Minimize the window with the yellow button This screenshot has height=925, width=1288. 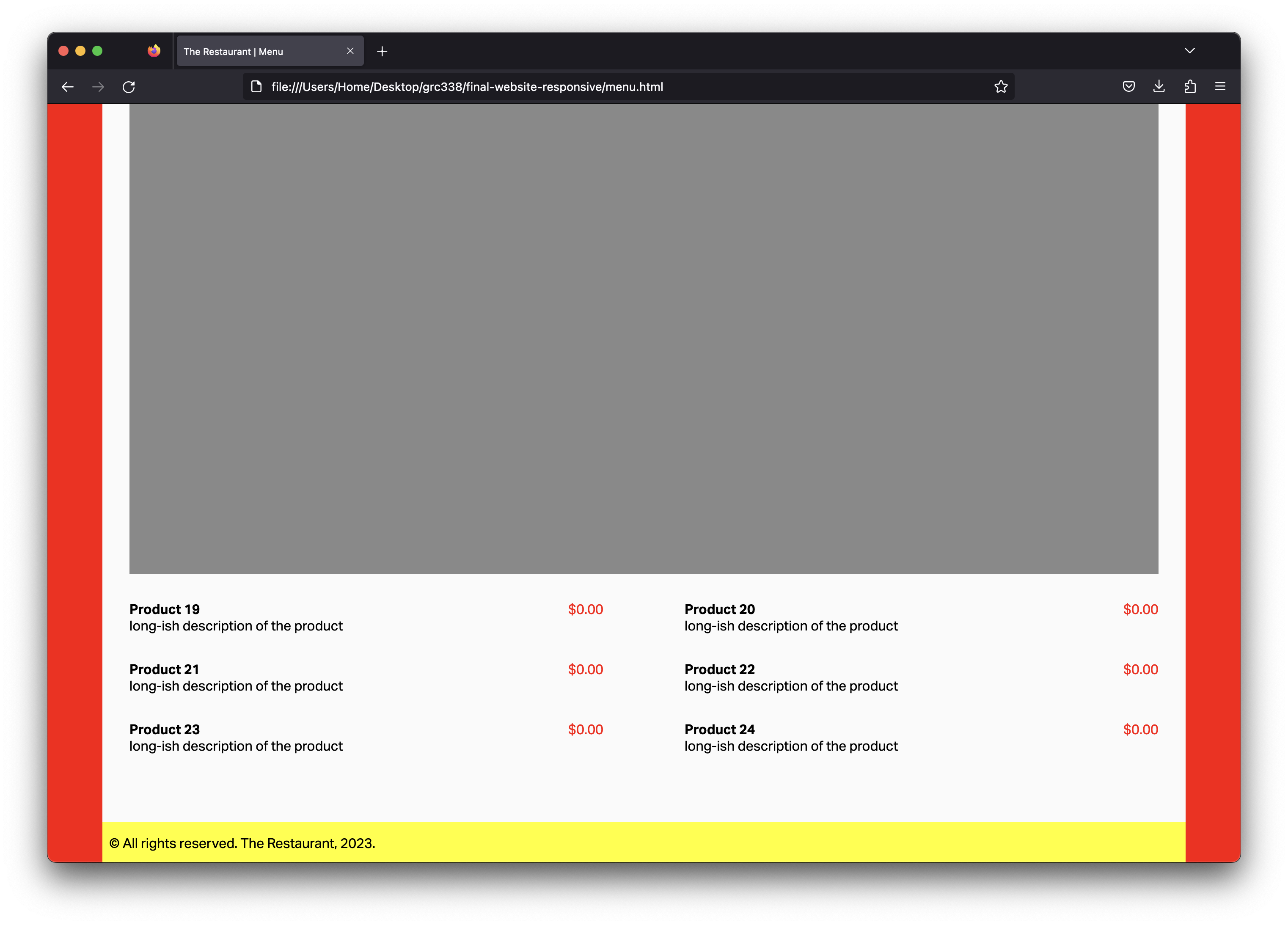coord(81,51)
